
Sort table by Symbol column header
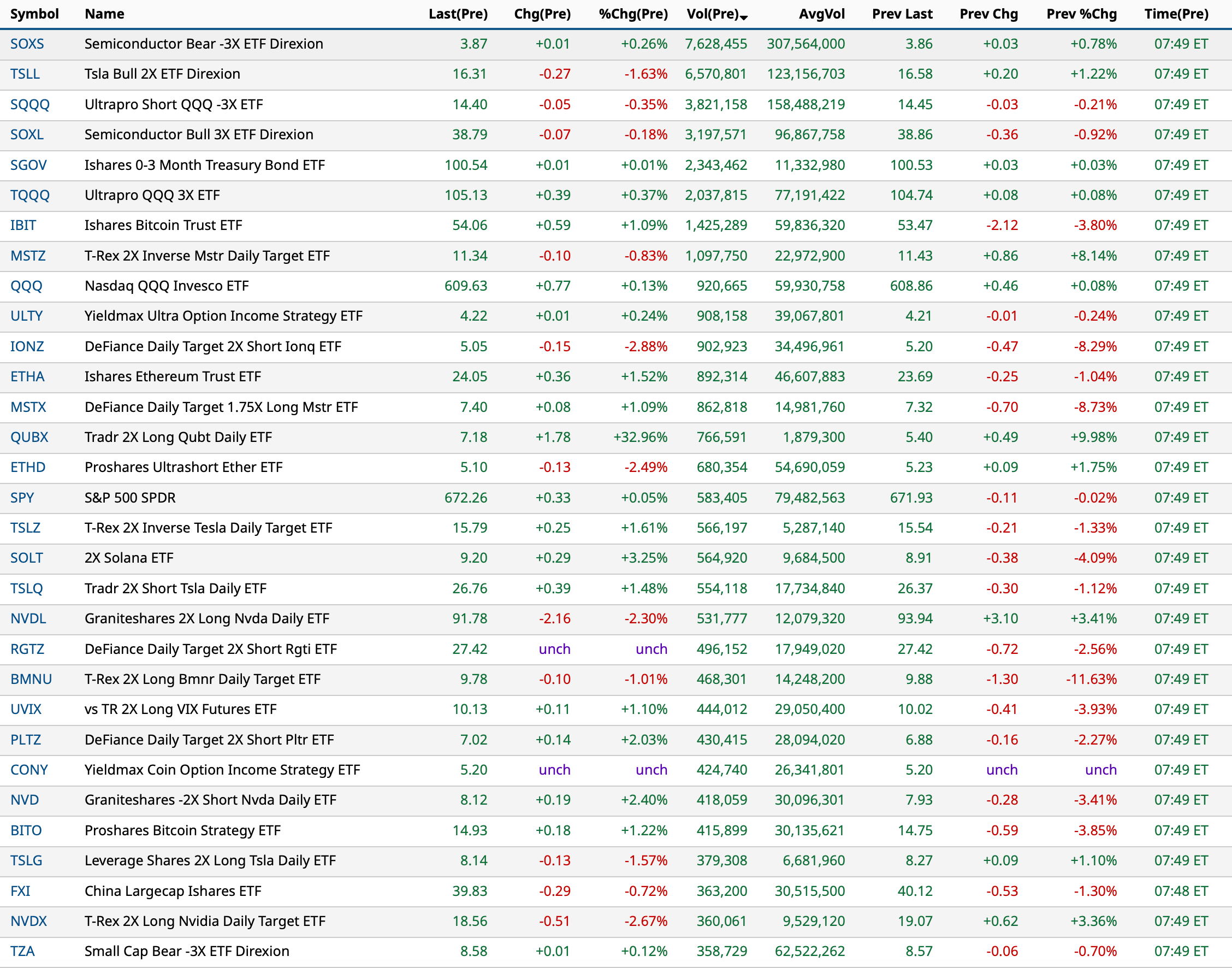pos(34,14)
